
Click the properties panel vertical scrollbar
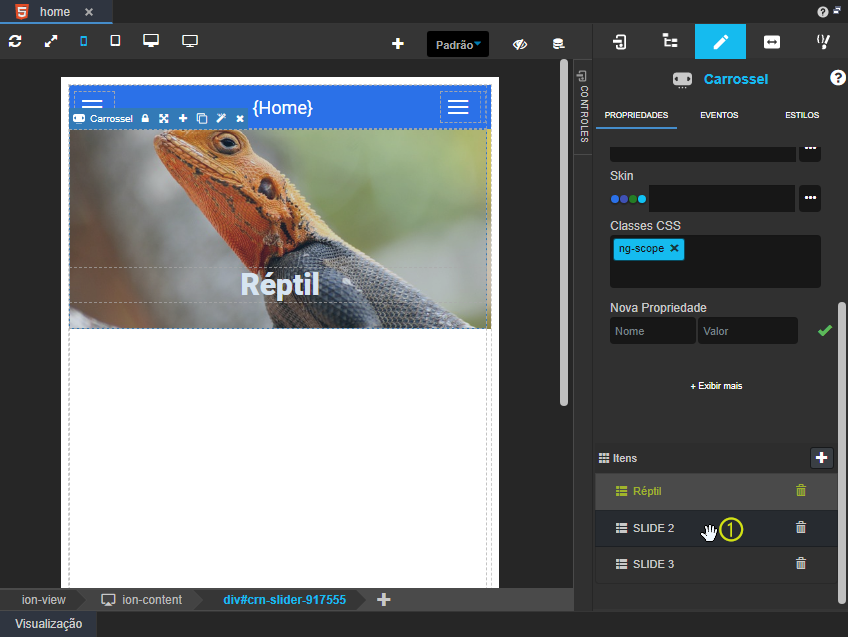coord(841,452)
